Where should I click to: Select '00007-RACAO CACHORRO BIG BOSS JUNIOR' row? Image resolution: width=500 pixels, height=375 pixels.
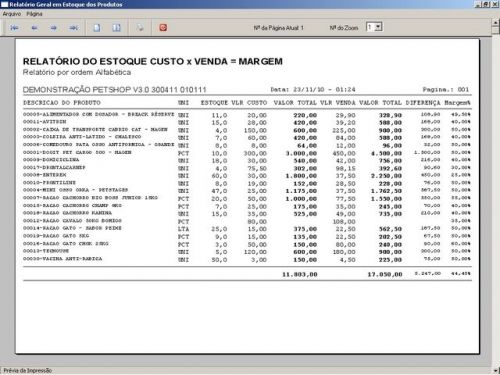(247, 198)
